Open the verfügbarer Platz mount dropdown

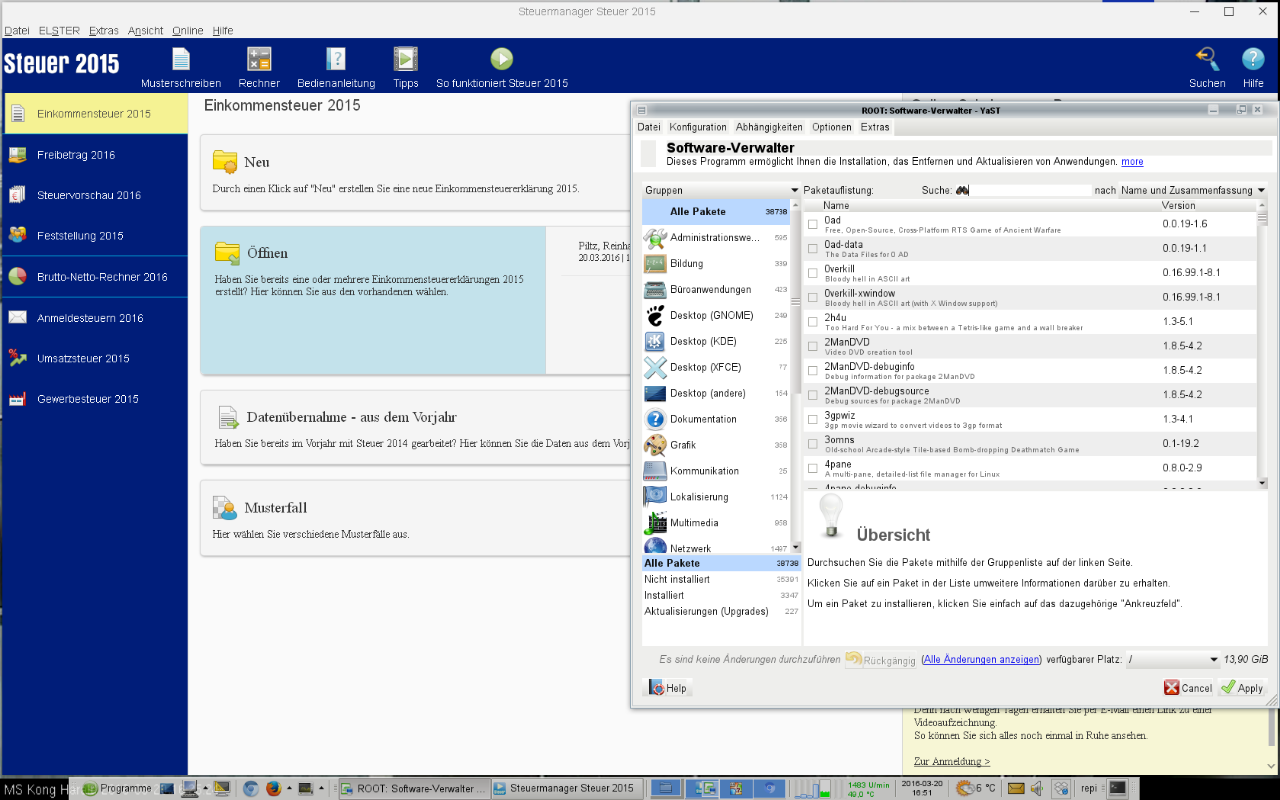[x=1173, y=660]
